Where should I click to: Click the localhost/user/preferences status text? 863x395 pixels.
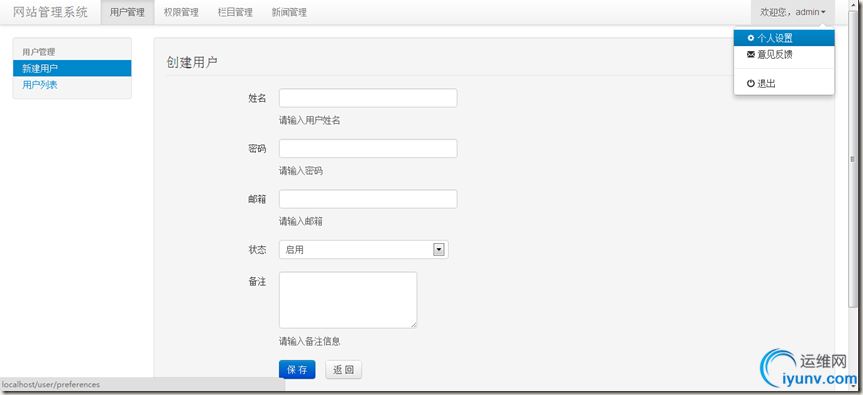[51, 385]
